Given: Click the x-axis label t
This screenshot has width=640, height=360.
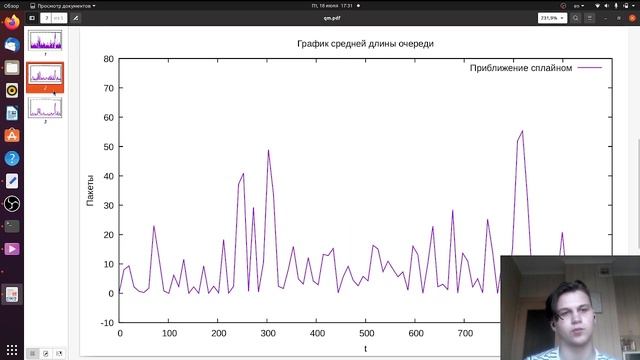Looking at the screenshot, I should coord(365,349).
